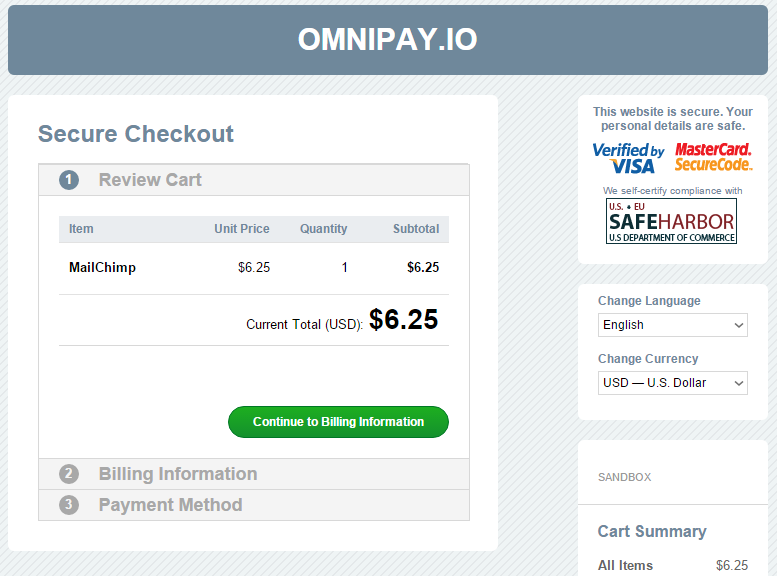The width and height of the screenshot is (777, 576).
Task: Click the OMNIPAY.IO header title
Action: [388, 39]
